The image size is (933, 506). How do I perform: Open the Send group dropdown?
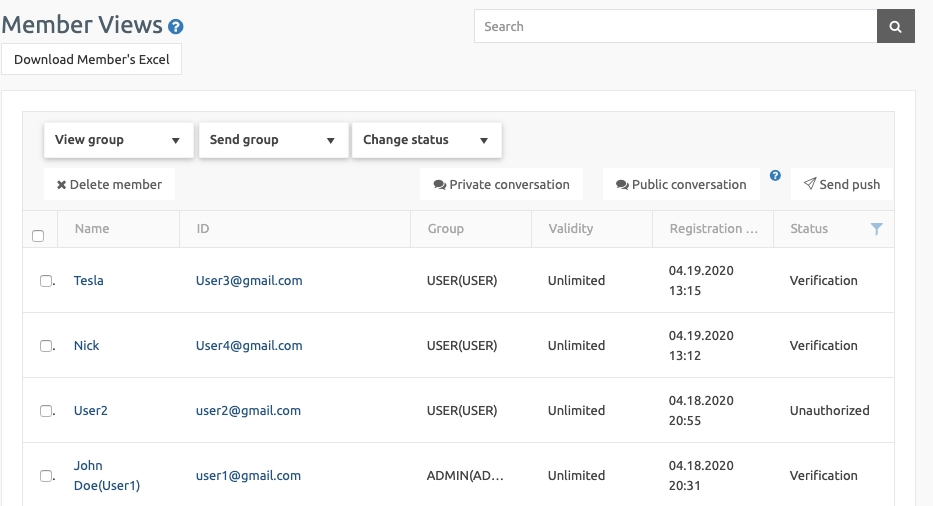273,140
